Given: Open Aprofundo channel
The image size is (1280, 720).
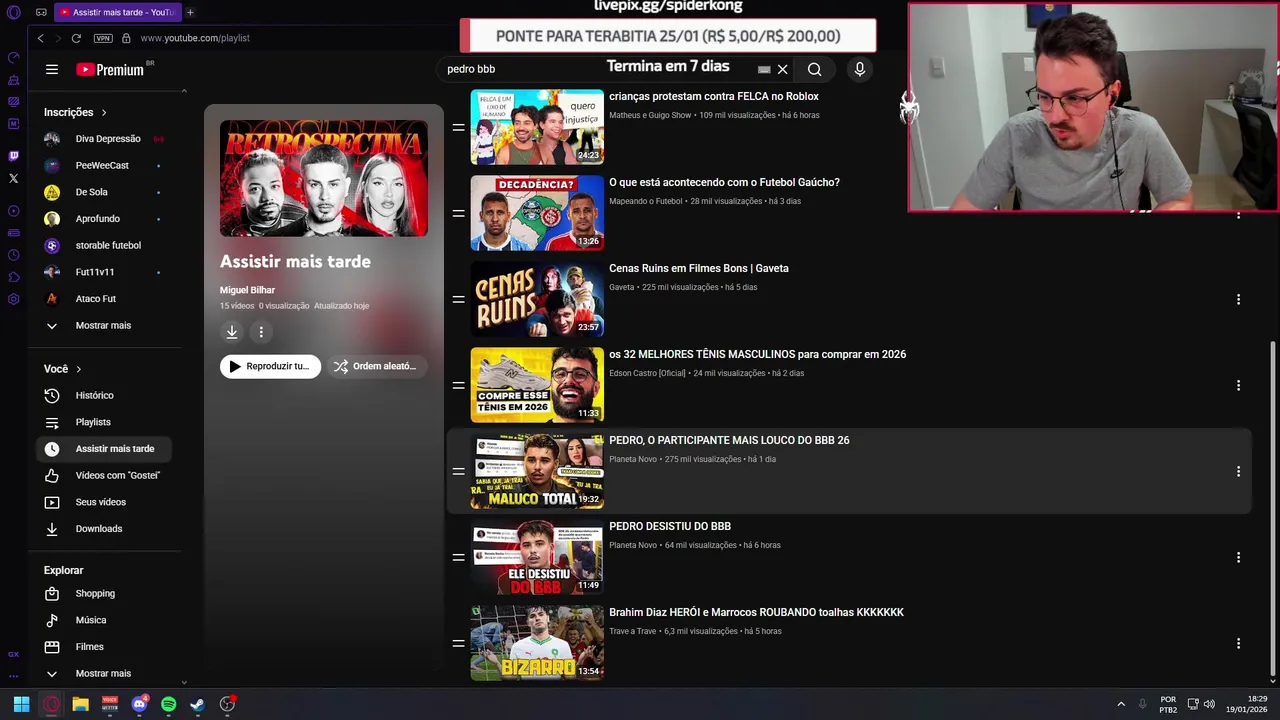Looking at the screenshot, I should point(104,218).
